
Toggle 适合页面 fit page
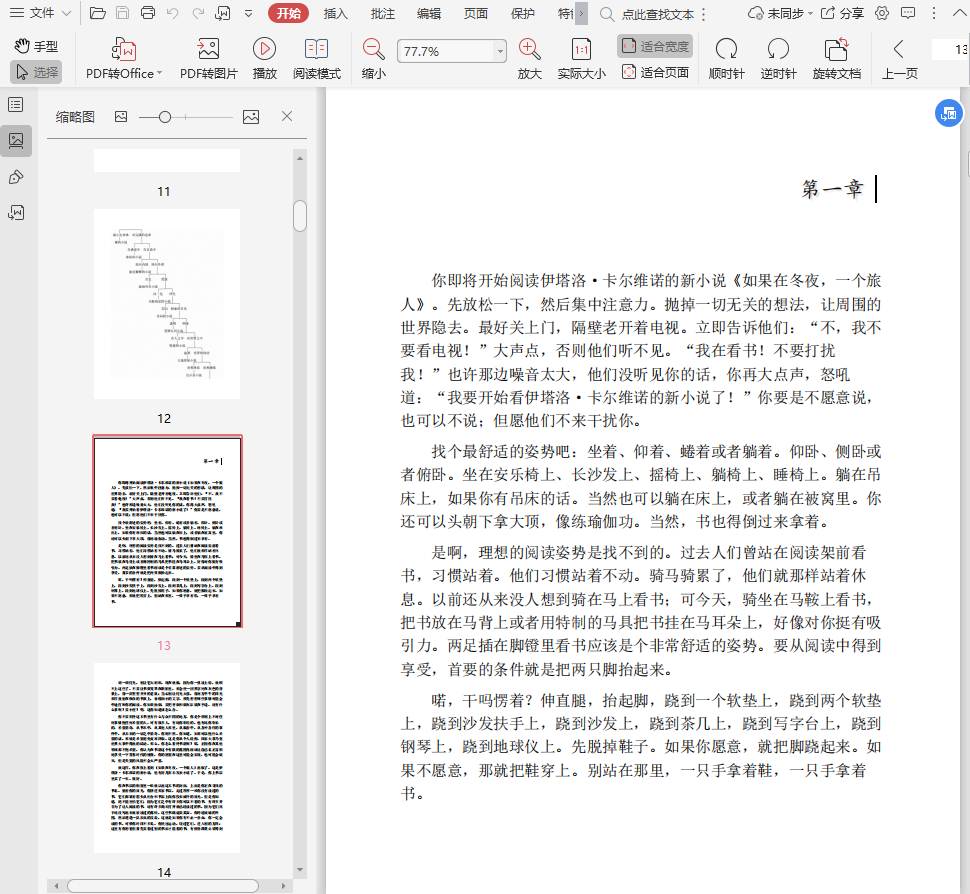pyautogui.click(x=655, y=72)
